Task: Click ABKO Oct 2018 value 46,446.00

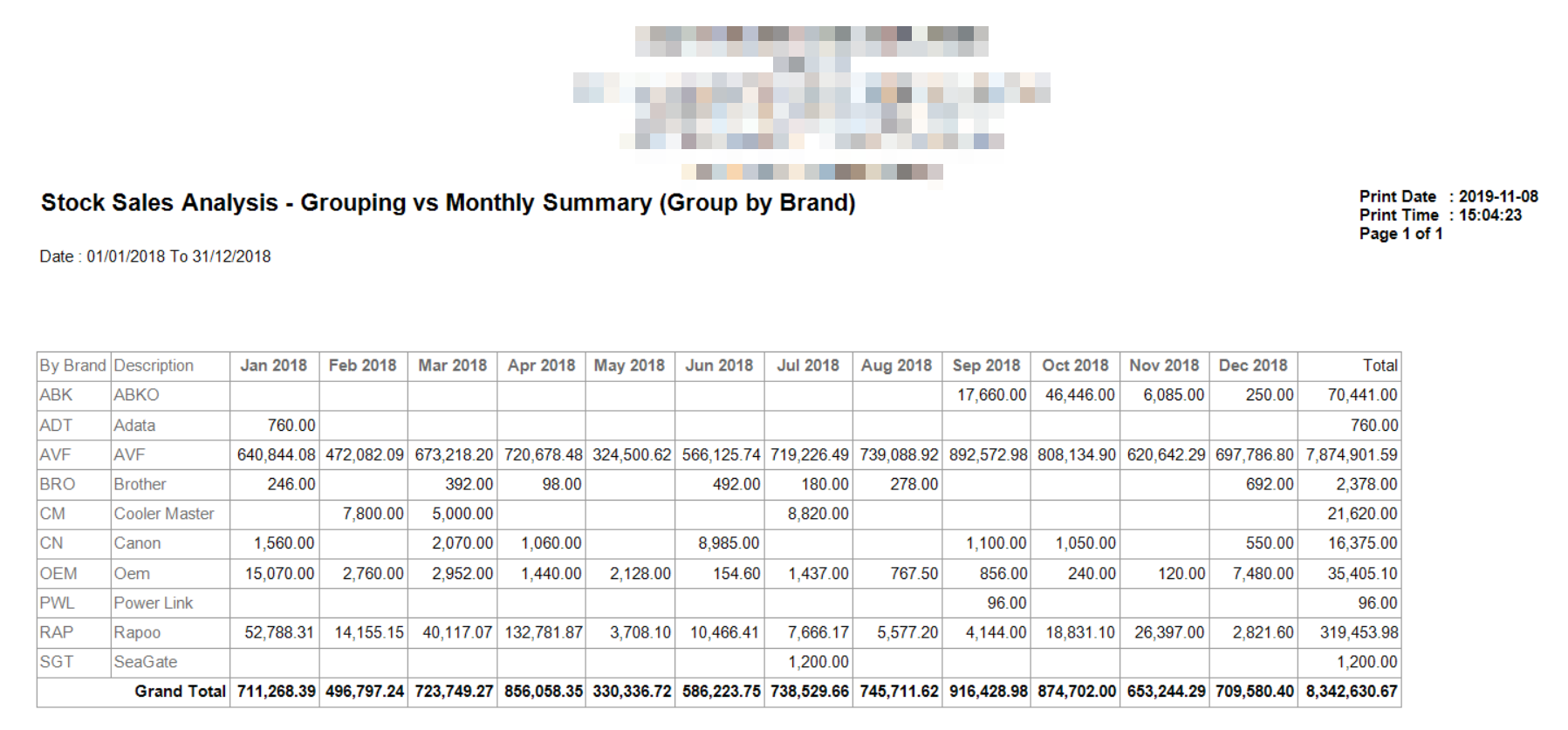Action: 1080,395
